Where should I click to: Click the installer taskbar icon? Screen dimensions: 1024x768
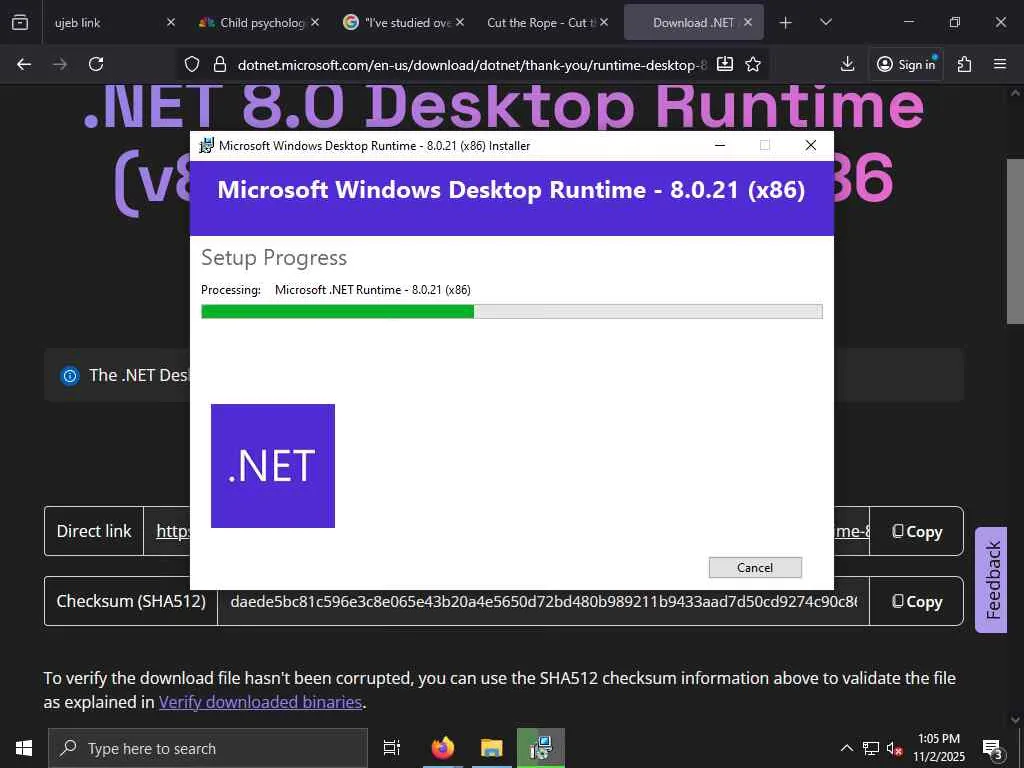click(541, 748)
